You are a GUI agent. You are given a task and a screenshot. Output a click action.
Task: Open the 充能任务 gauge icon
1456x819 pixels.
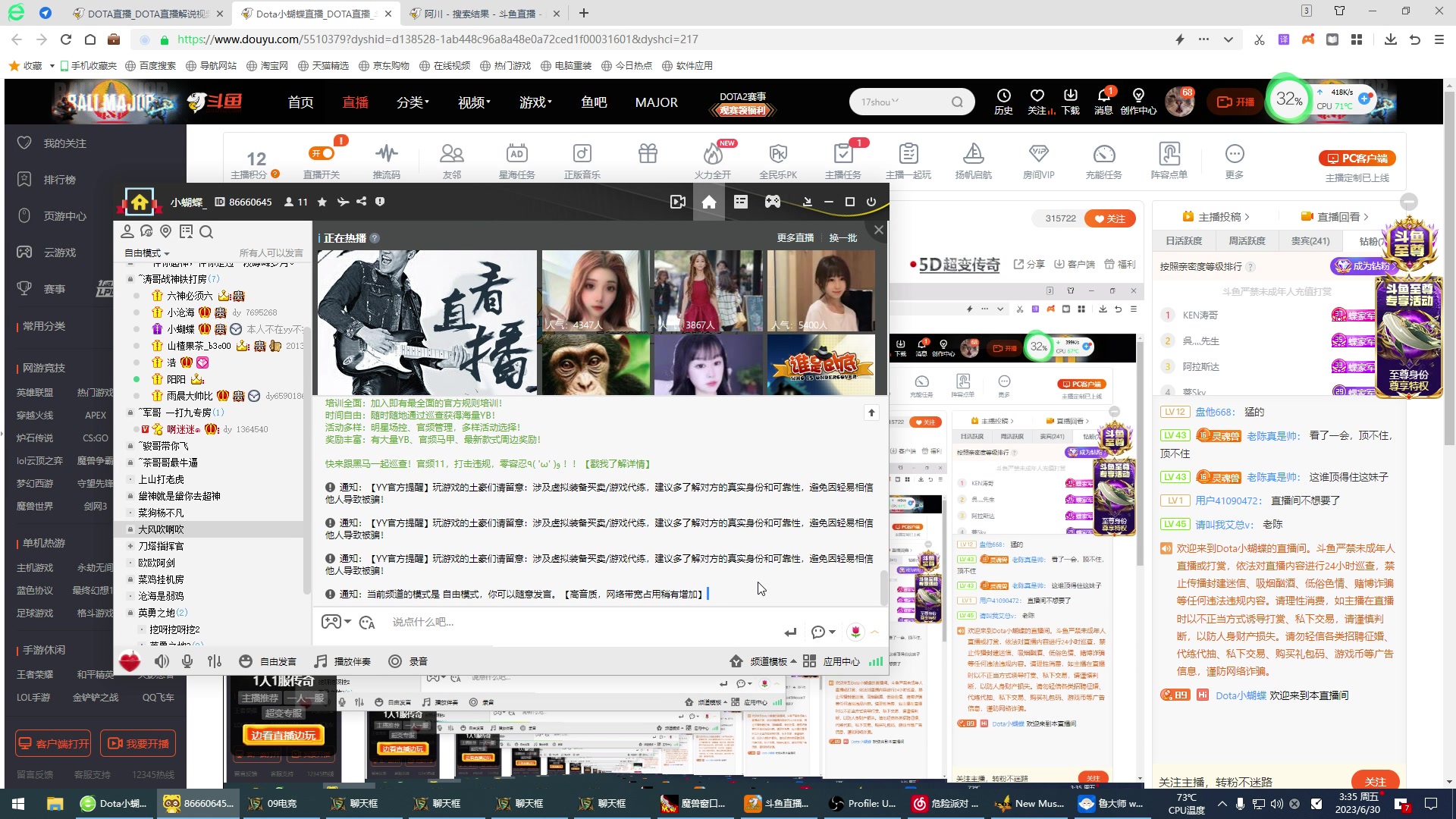point(1104,154)
